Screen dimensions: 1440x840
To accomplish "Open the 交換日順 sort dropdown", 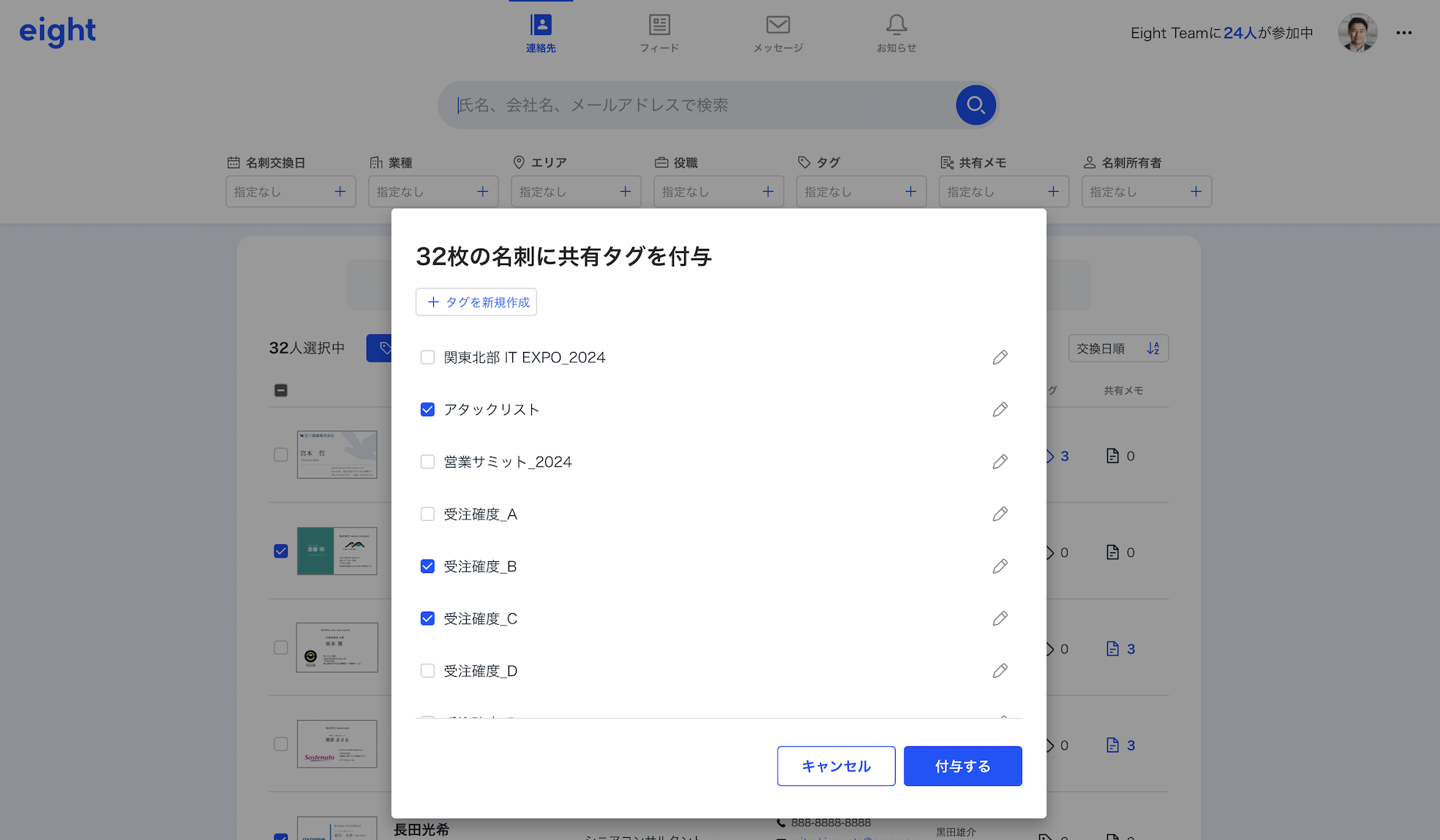I will (1118, 348).
